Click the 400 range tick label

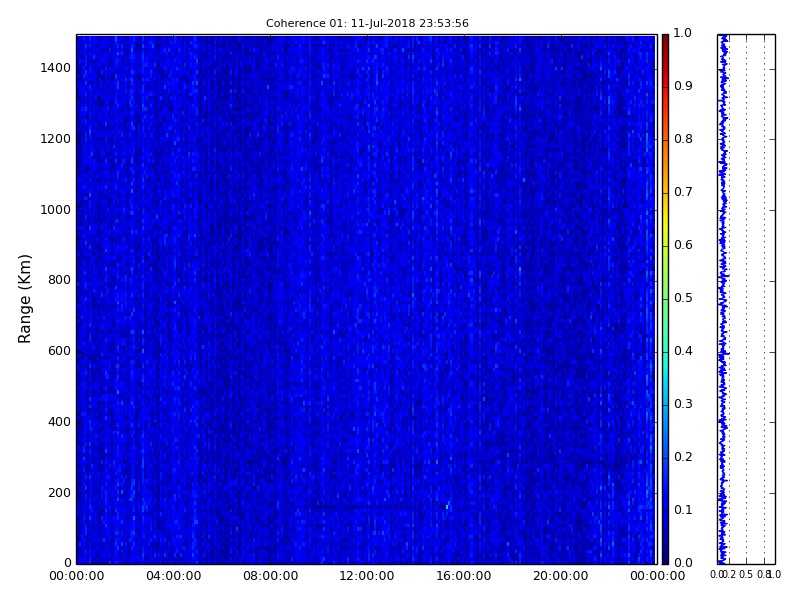pyautogui.click(x=59, y=422)
